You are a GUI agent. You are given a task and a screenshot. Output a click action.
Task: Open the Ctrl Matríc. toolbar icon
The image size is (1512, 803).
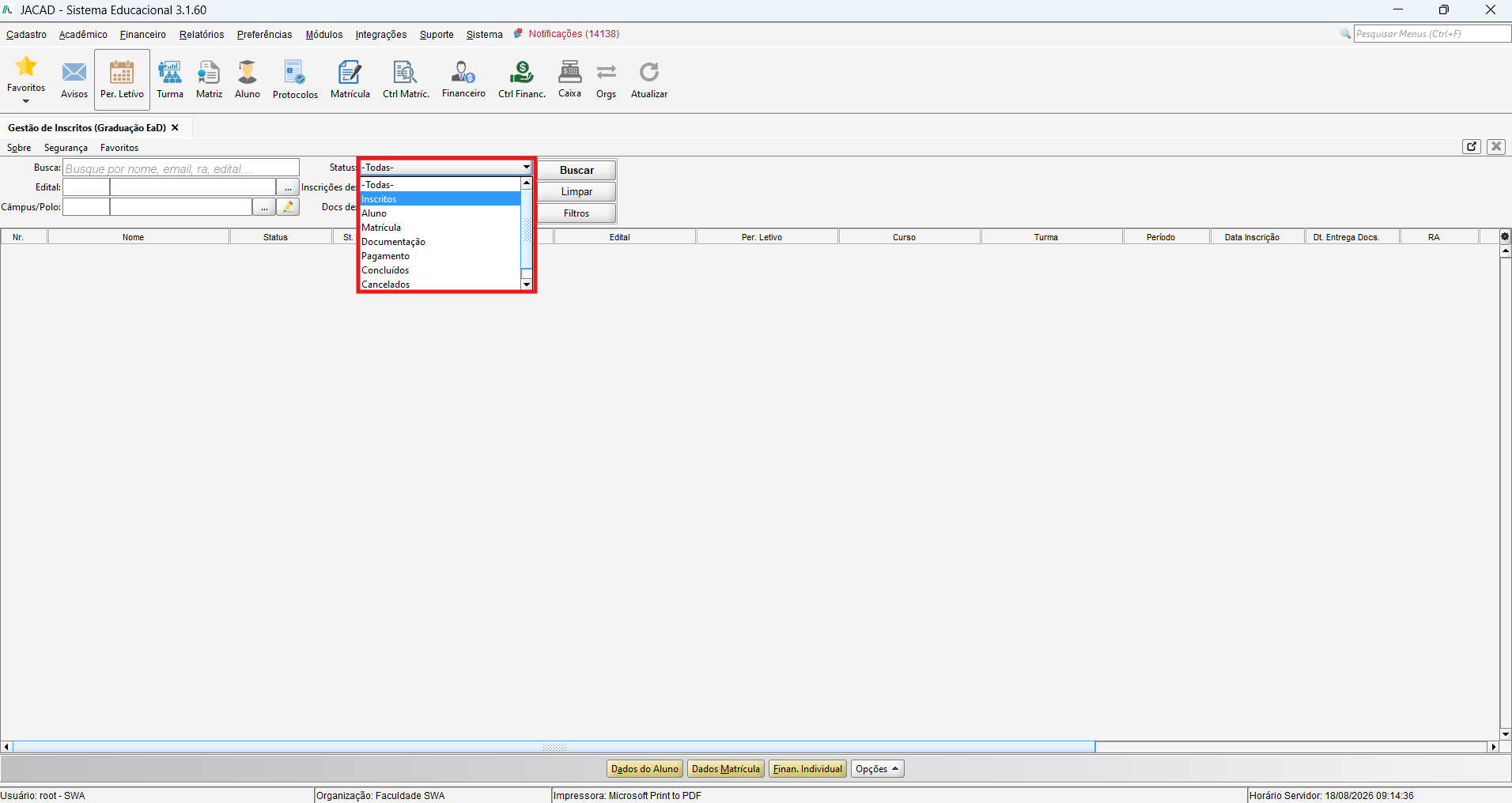[406, 73]
